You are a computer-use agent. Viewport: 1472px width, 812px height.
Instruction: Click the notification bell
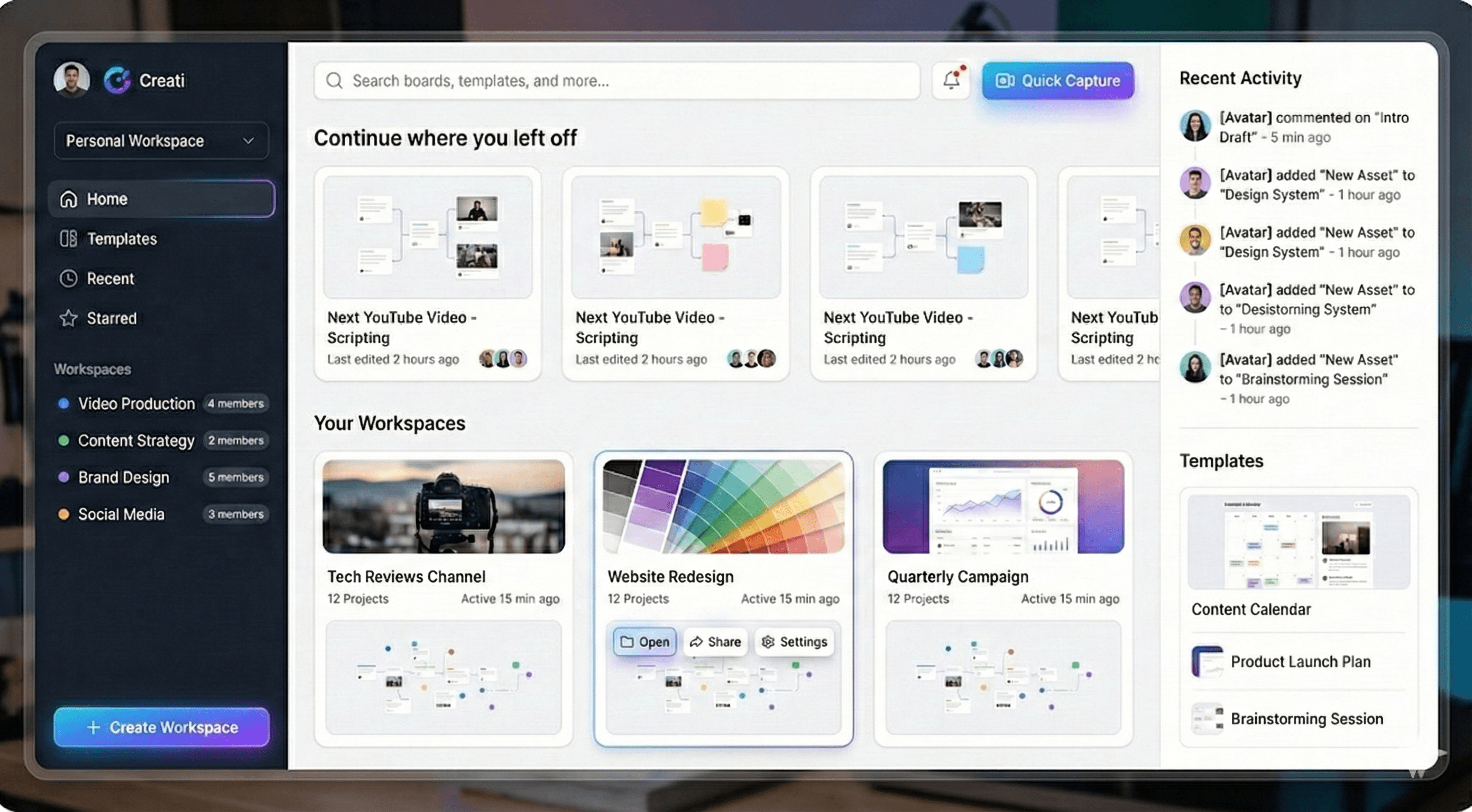tap(950, 80)
